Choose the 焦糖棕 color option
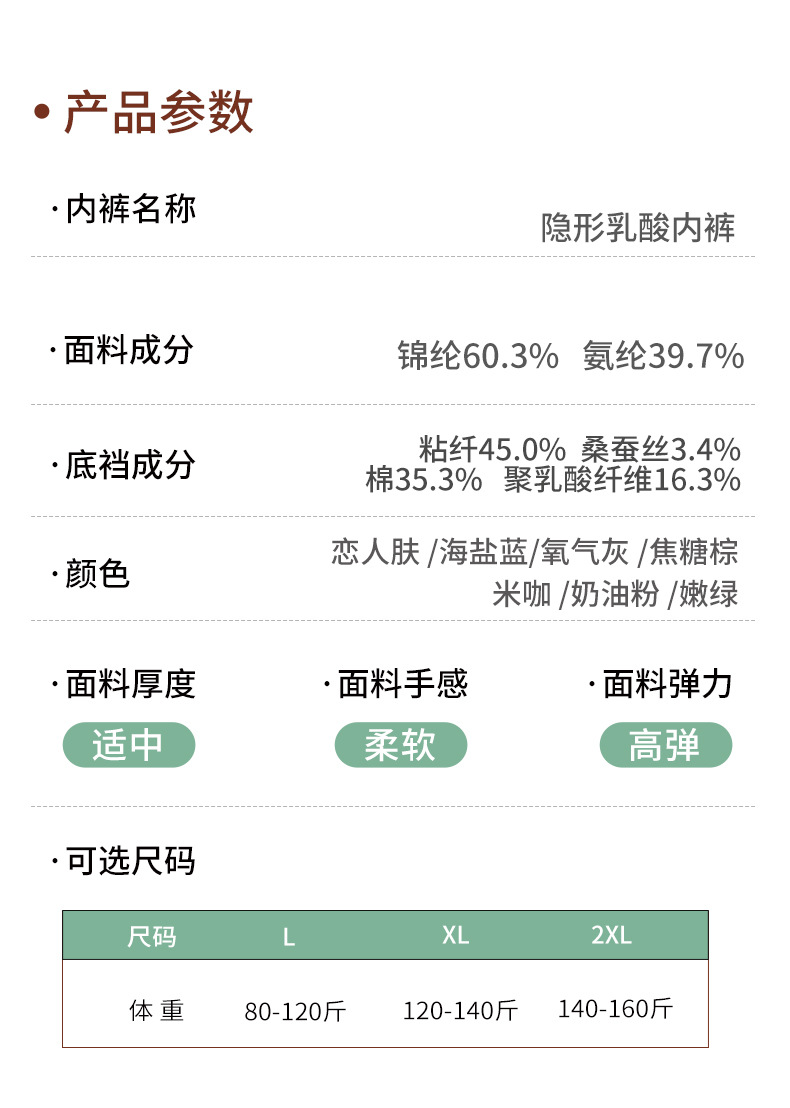This screenshot has height=1108, width=790. [x=694, y=552]
